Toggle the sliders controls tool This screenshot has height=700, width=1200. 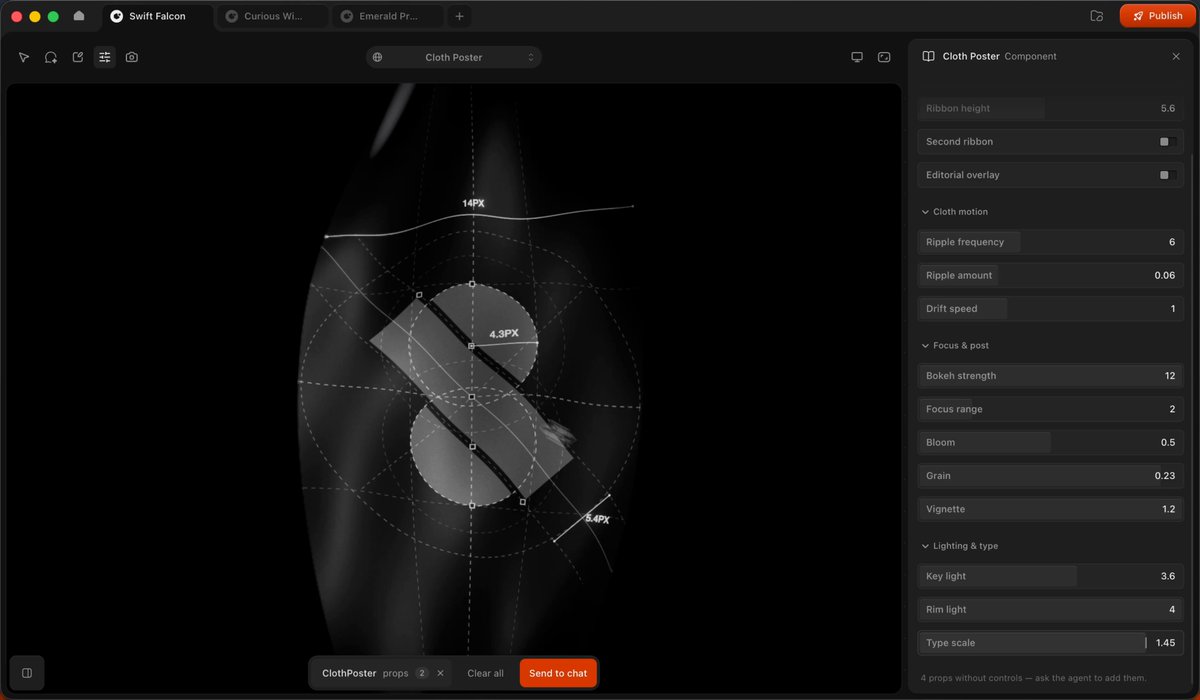[105, 57]
